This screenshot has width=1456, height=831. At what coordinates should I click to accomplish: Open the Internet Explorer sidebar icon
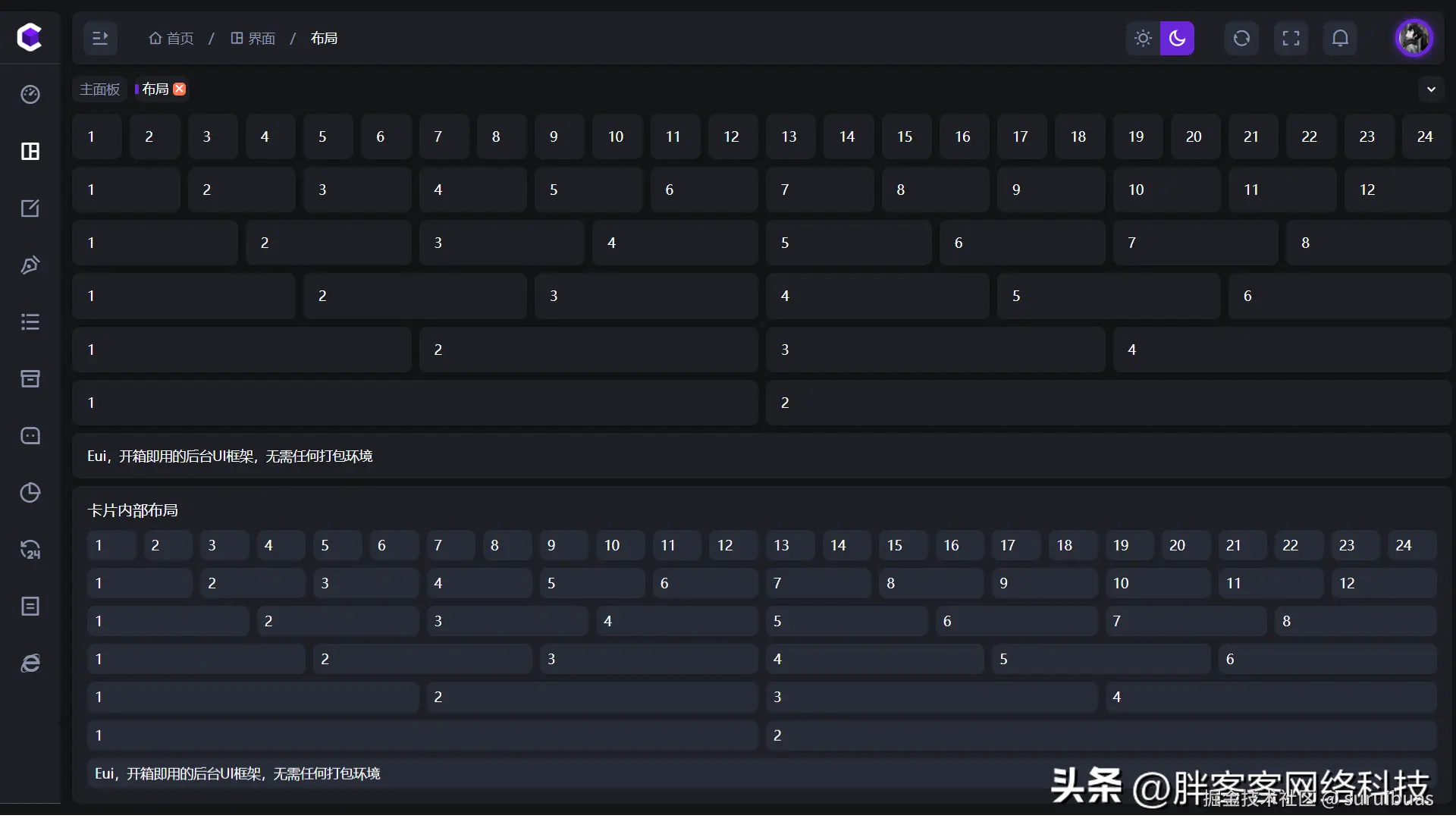tap(30, 663)
